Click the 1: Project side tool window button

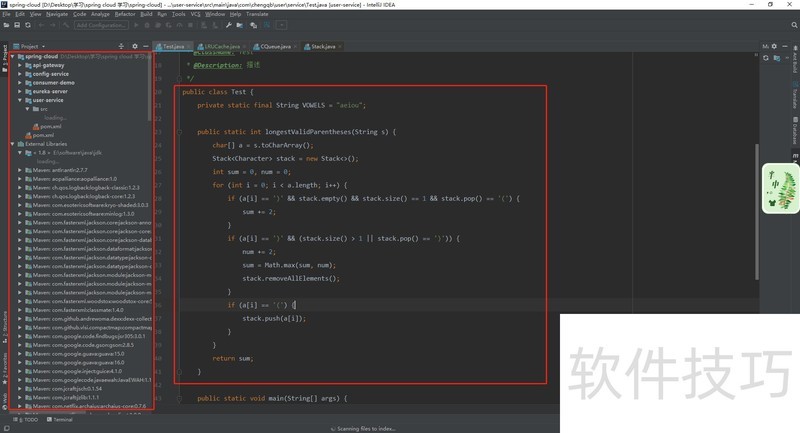point(5,59)
